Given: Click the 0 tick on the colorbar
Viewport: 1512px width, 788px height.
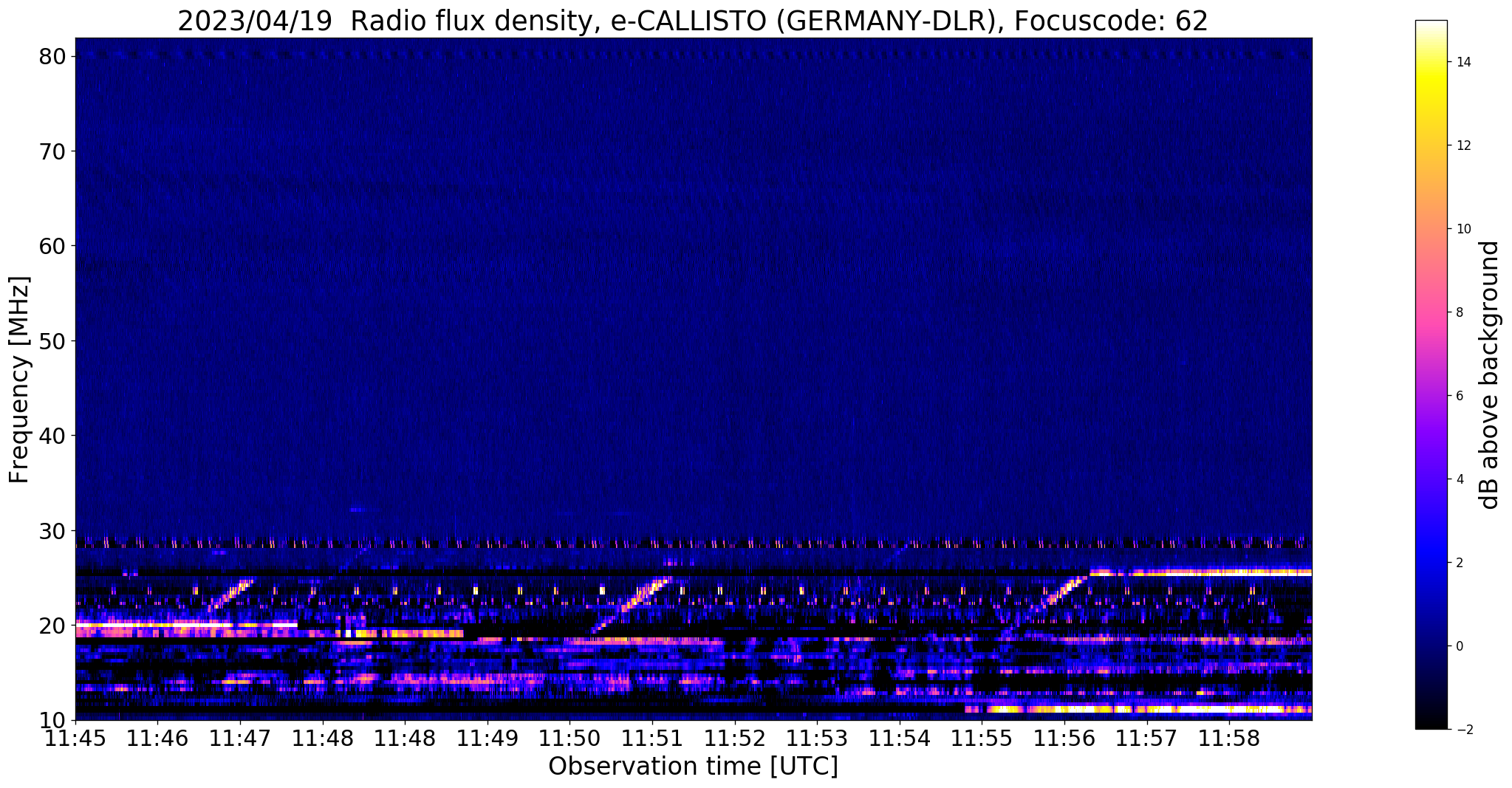Looking at the screenshot, I should click(1460, 646).
